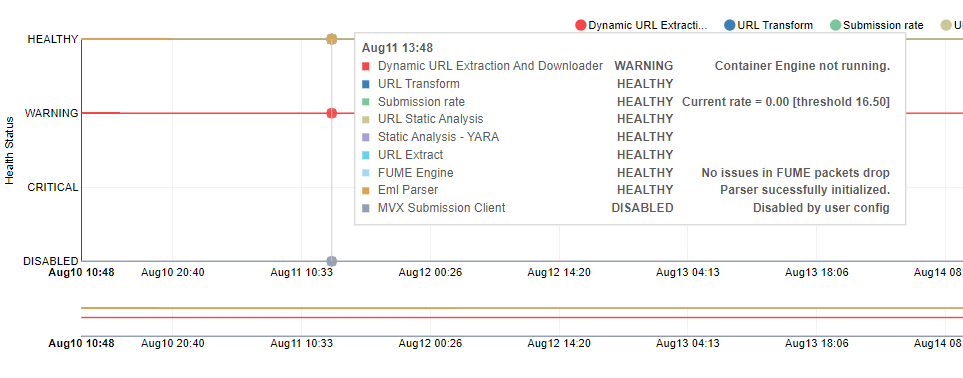Click purple square icon for Static Analysis YARA

tap(366, 137)
